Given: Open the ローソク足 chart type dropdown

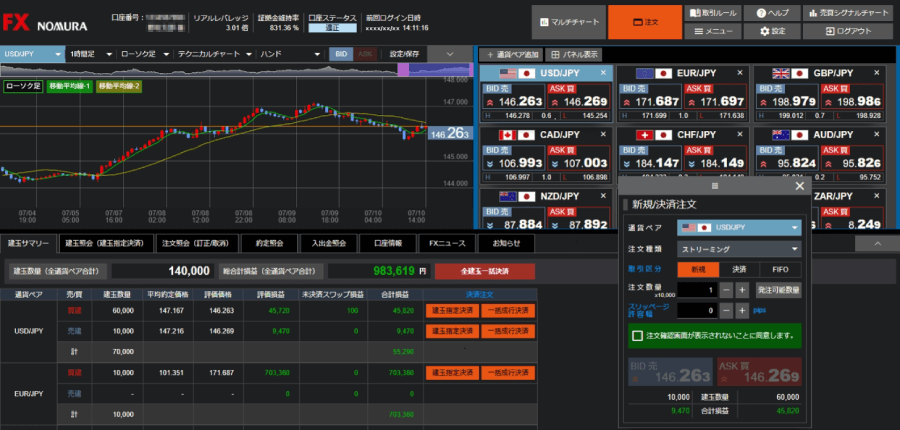Looking at the screenshot, I should (x=145, y=55).
